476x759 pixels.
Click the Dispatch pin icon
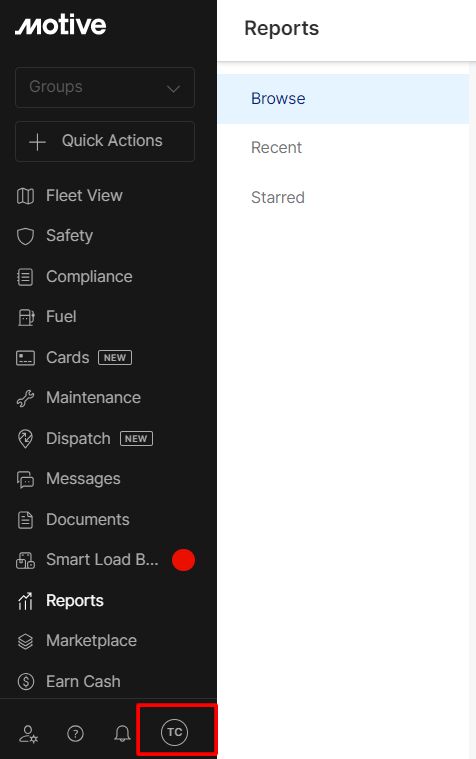click(x=25, y=439)
